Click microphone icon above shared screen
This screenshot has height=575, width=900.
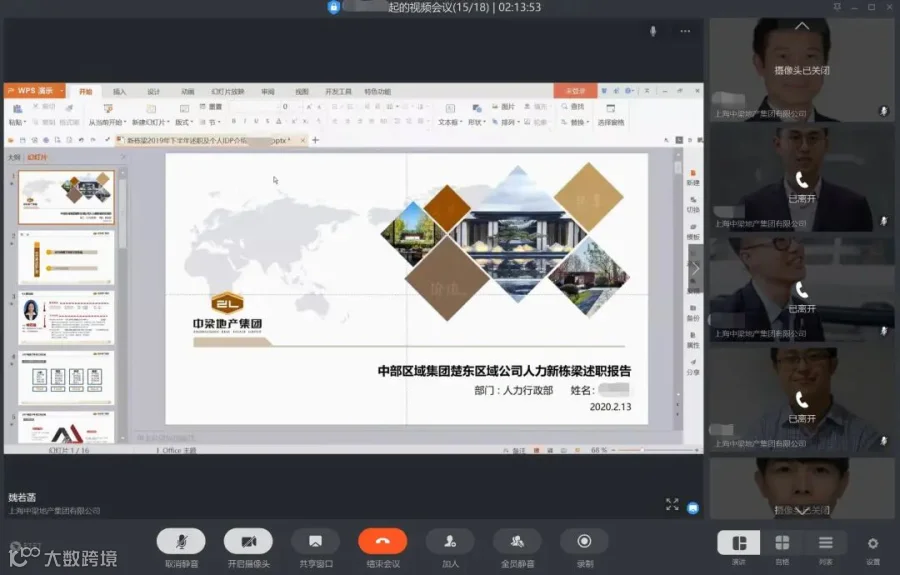653,32
